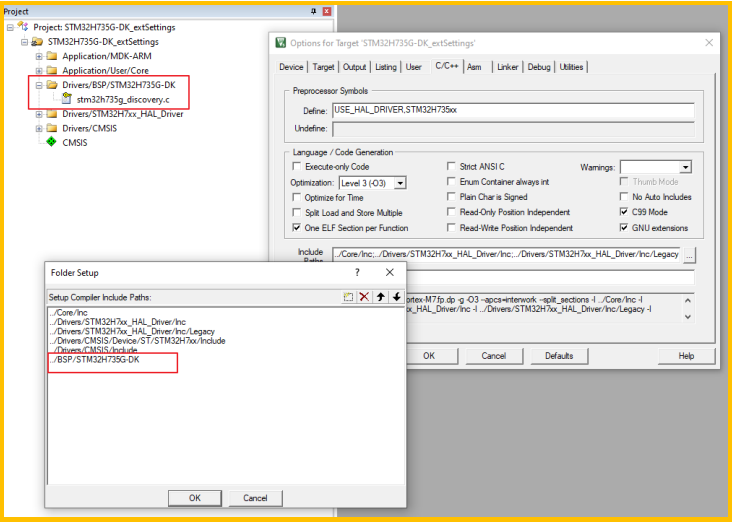Pin the Project panel with pushpin icon

313,11
